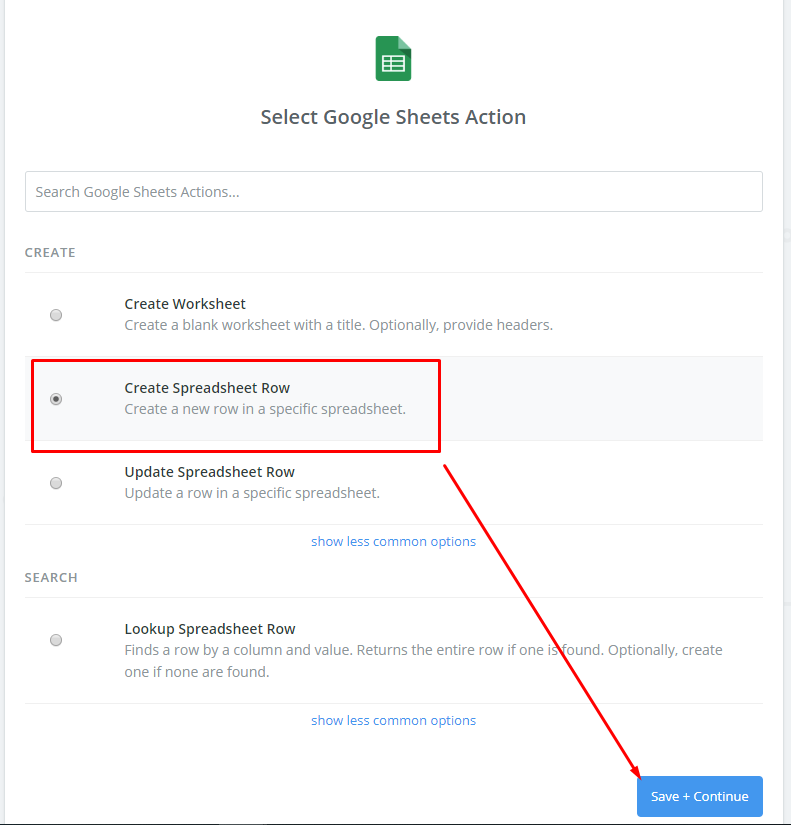Click the 'Create a blank worksheet' description

tap(338, 325)
